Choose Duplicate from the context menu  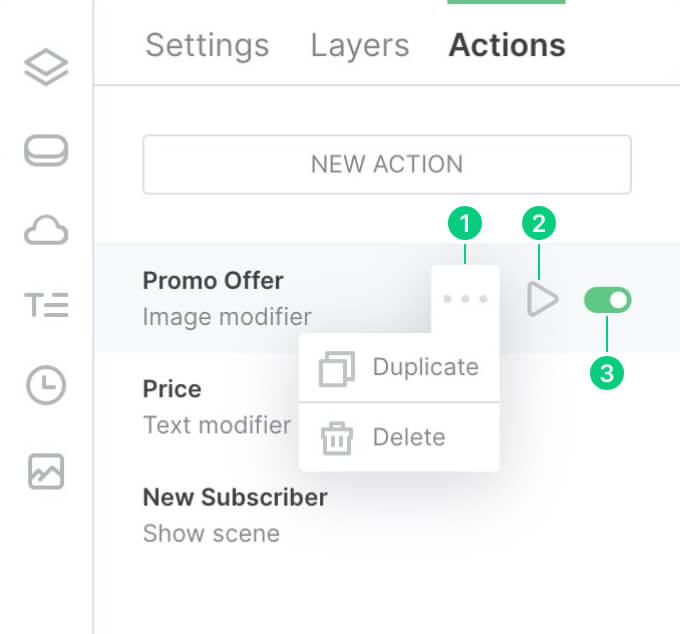pos(425,367)
